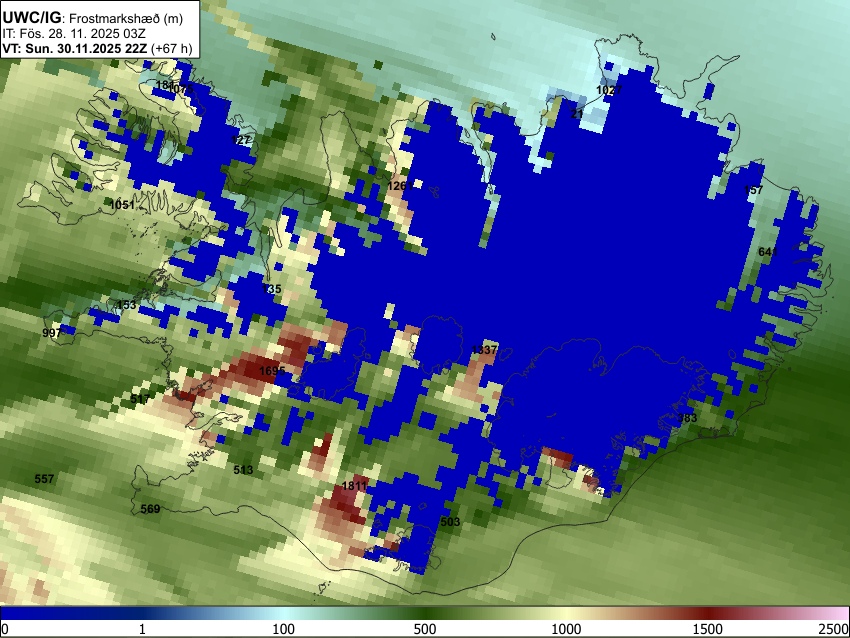Click the map value '557' over the sea
Screen dimensions: 850x638
point(44,479)
